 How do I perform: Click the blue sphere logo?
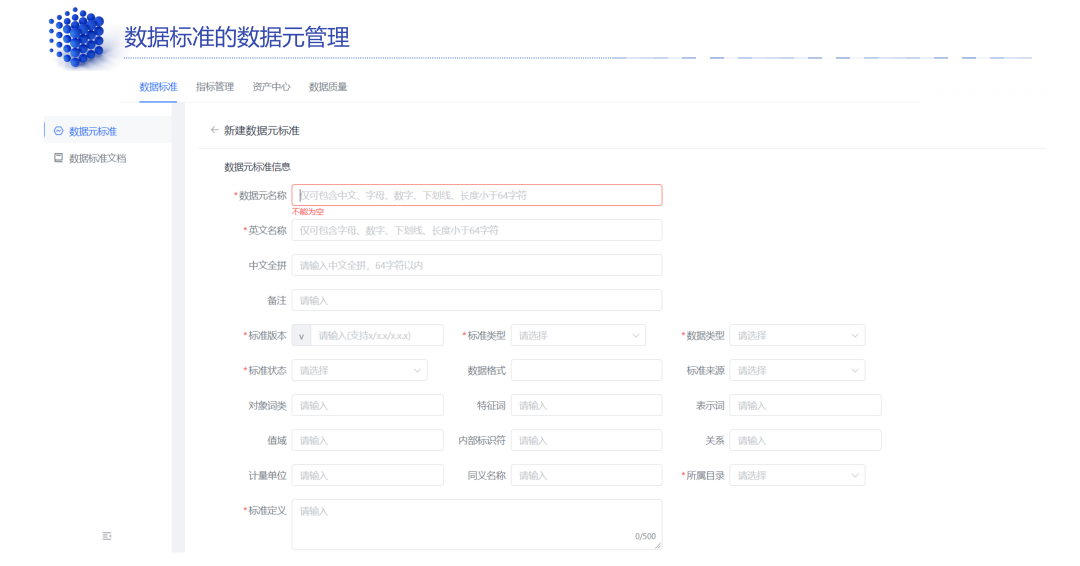pyautogui.click(x=77, y=37)
